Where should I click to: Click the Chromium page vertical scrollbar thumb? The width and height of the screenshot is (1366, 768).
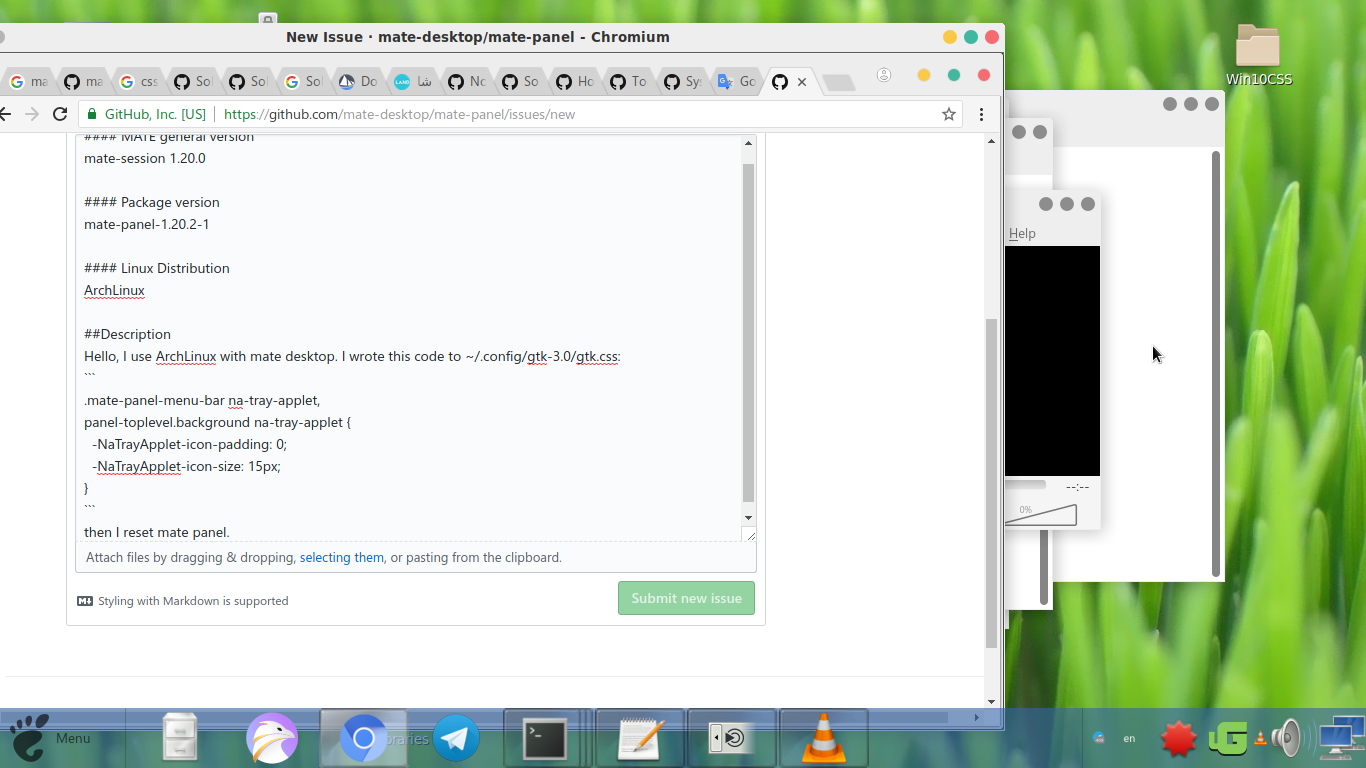(991, 483)
